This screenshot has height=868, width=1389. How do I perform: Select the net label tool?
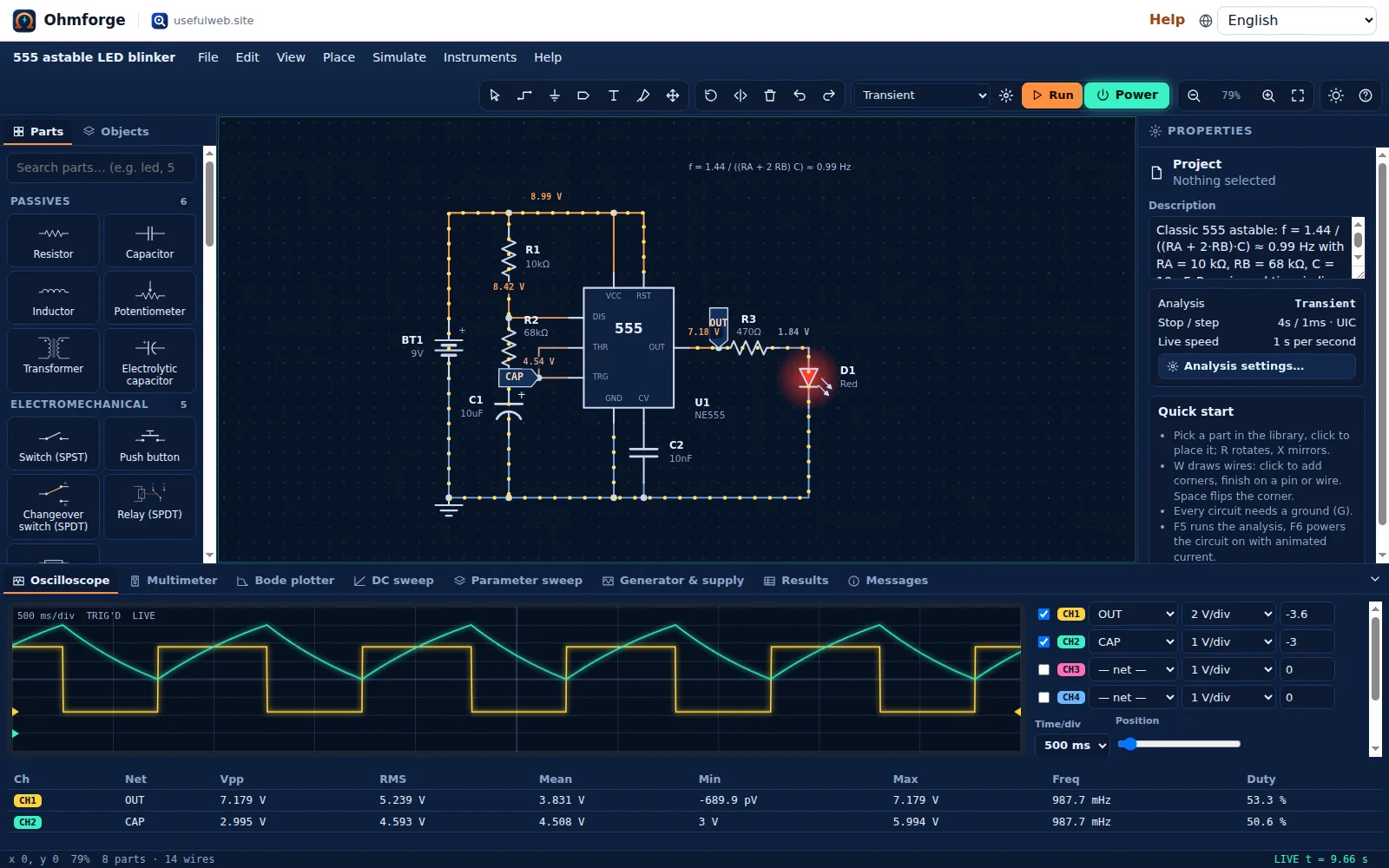[x=583, y=95]
